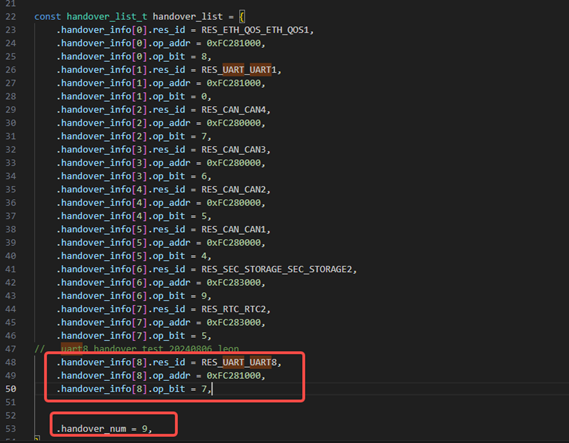Image resolution: width=569 pixels, height=443 pixels.
Task: Click handover_info[4].op_bit line 37
Action: [134, 216]
